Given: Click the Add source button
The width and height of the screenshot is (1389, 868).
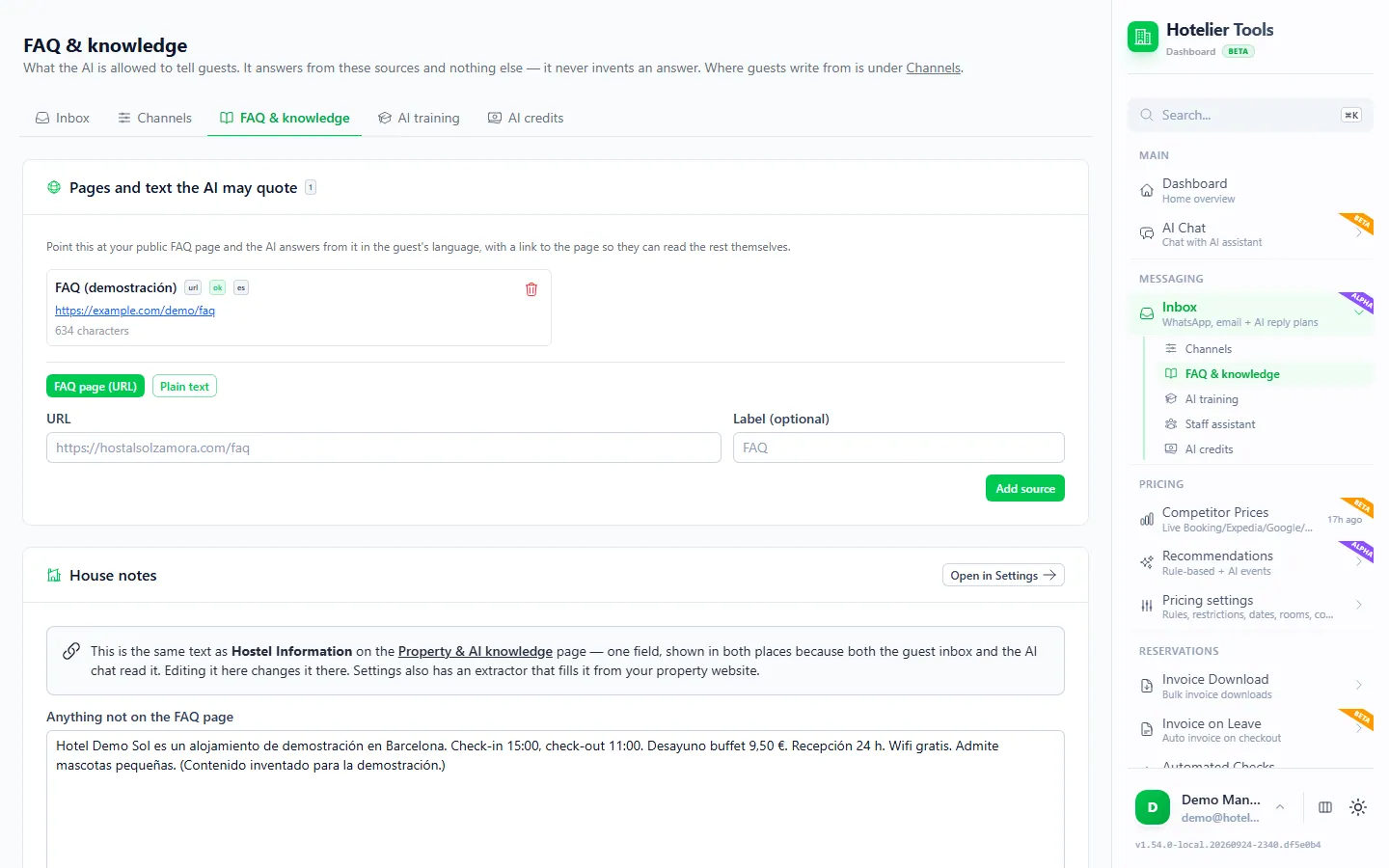Looking at the screenshot, I should pos(1024,489).
